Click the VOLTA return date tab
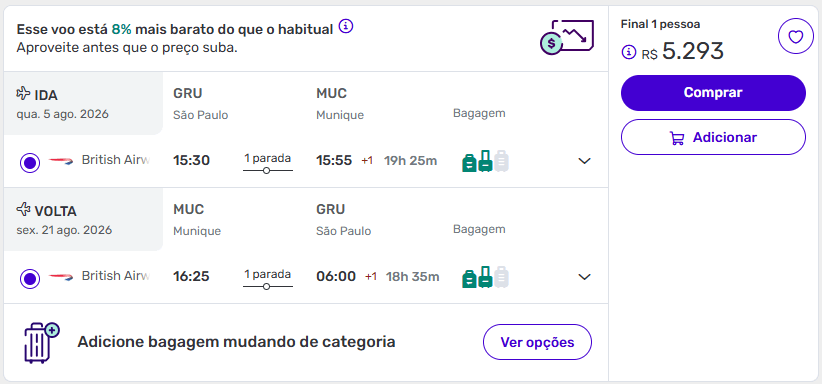Image resolution: width=822 pixels, height=384 pixels. tap(83, 220)
